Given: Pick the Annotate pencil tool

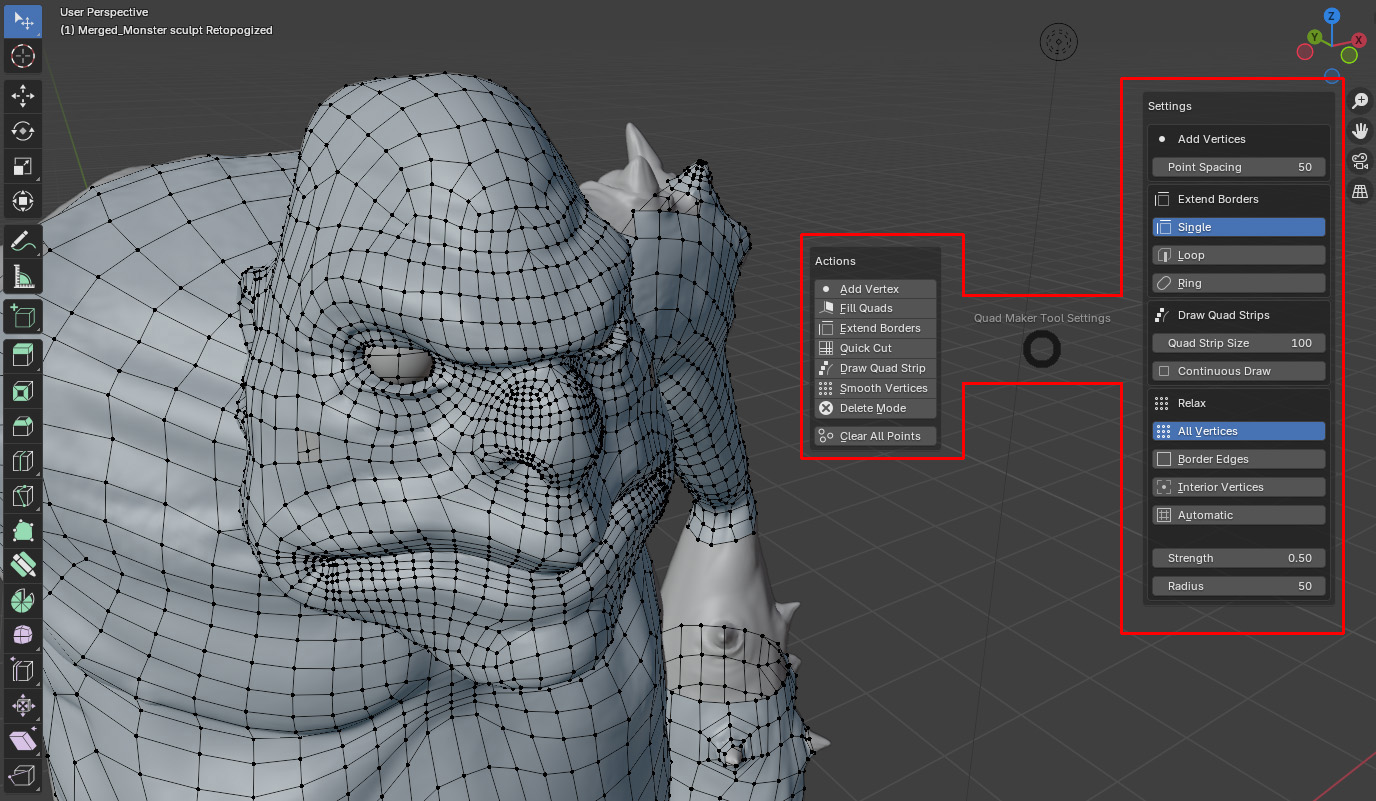Looking at the screenshot, I should point(23,241).
